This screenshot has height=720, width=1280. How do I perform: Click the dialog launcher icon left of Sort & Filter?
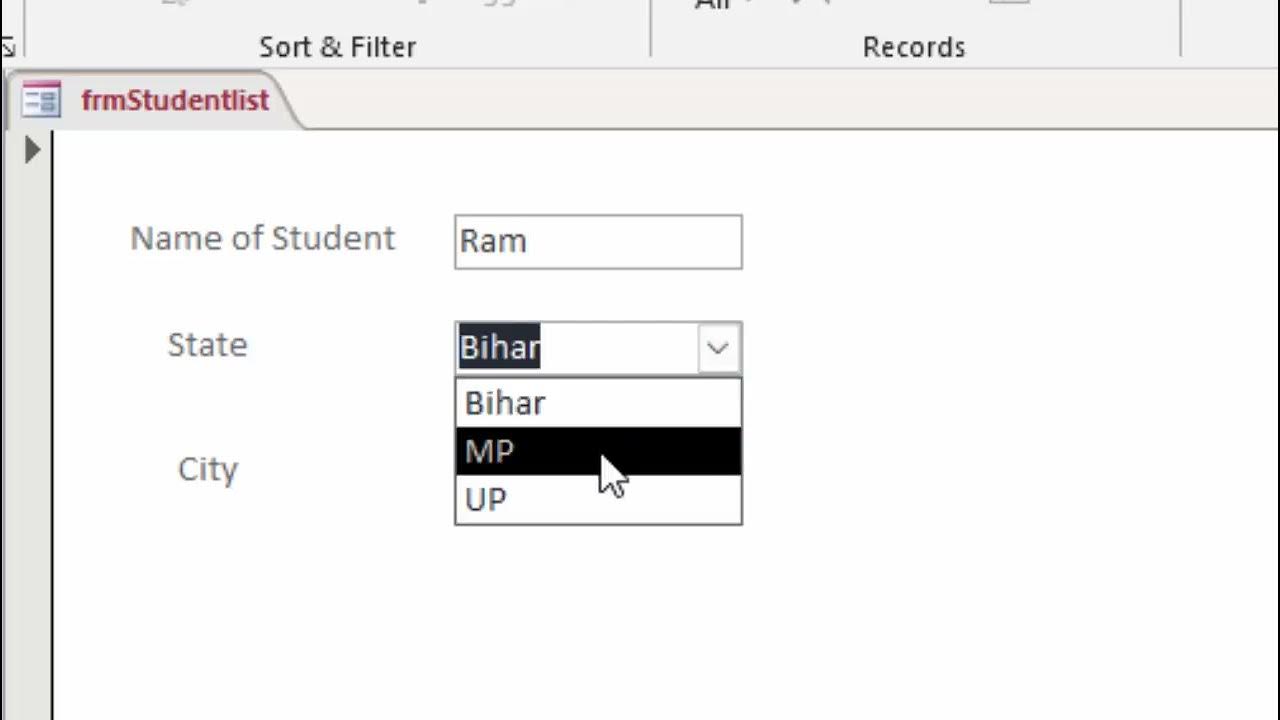(8, 47)
